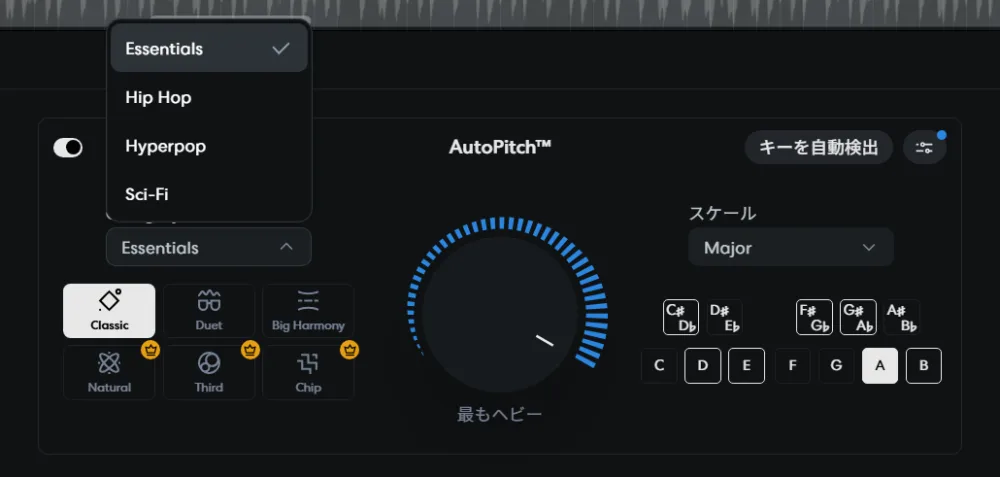The height and width of the screenshot is (477, 1000).
Task: Click the キーを自動検出 button
Action: 818,148
